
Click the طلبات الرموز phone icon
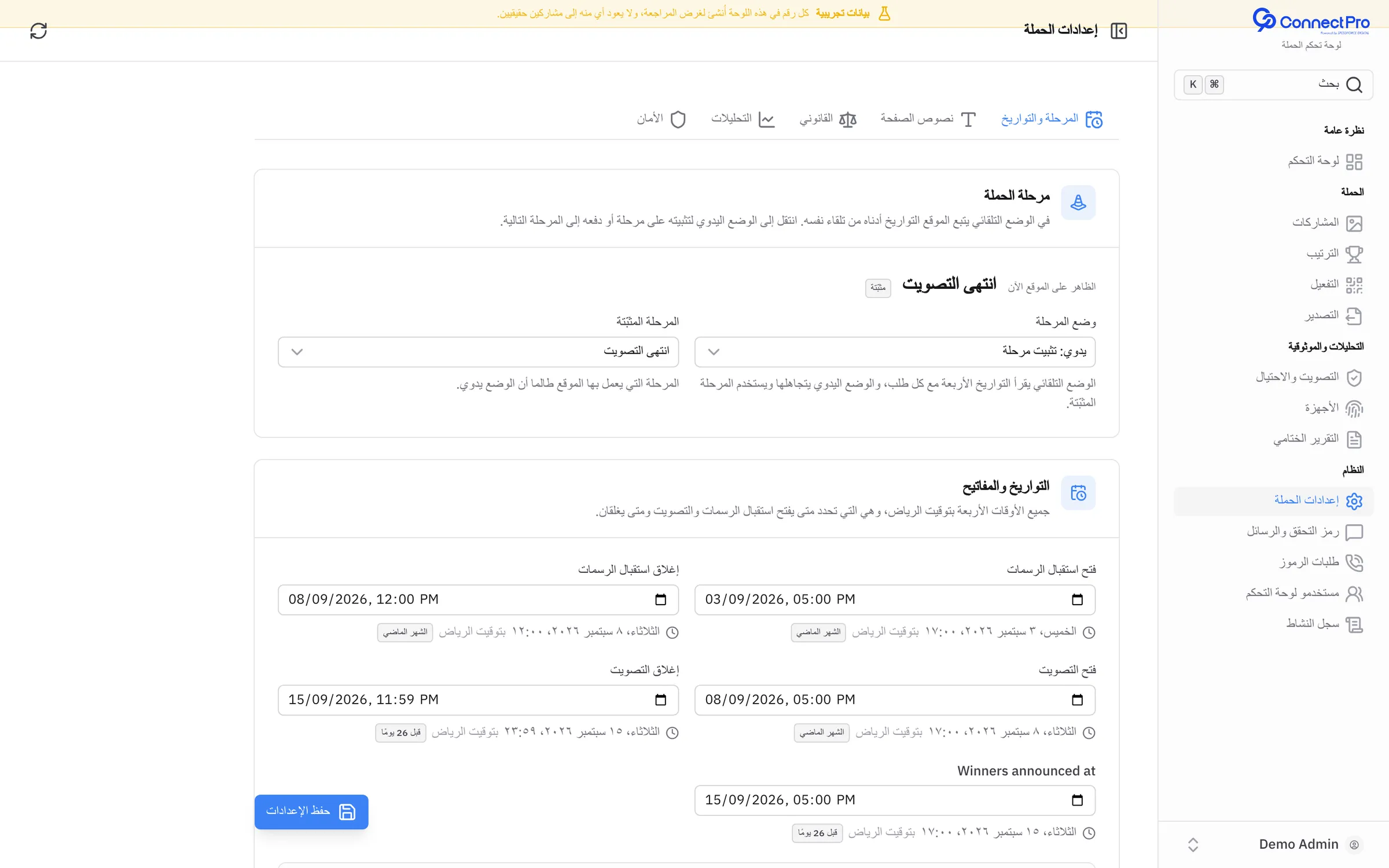tap(1354, 562)
